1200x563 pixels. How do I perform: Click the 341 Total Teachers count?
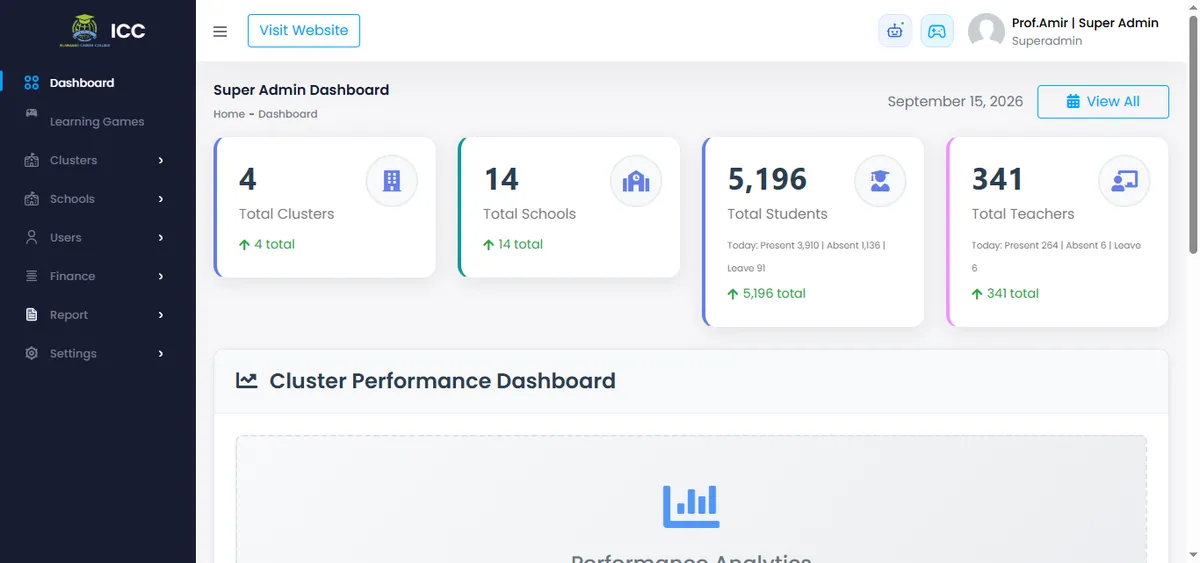tap(997, 179)
